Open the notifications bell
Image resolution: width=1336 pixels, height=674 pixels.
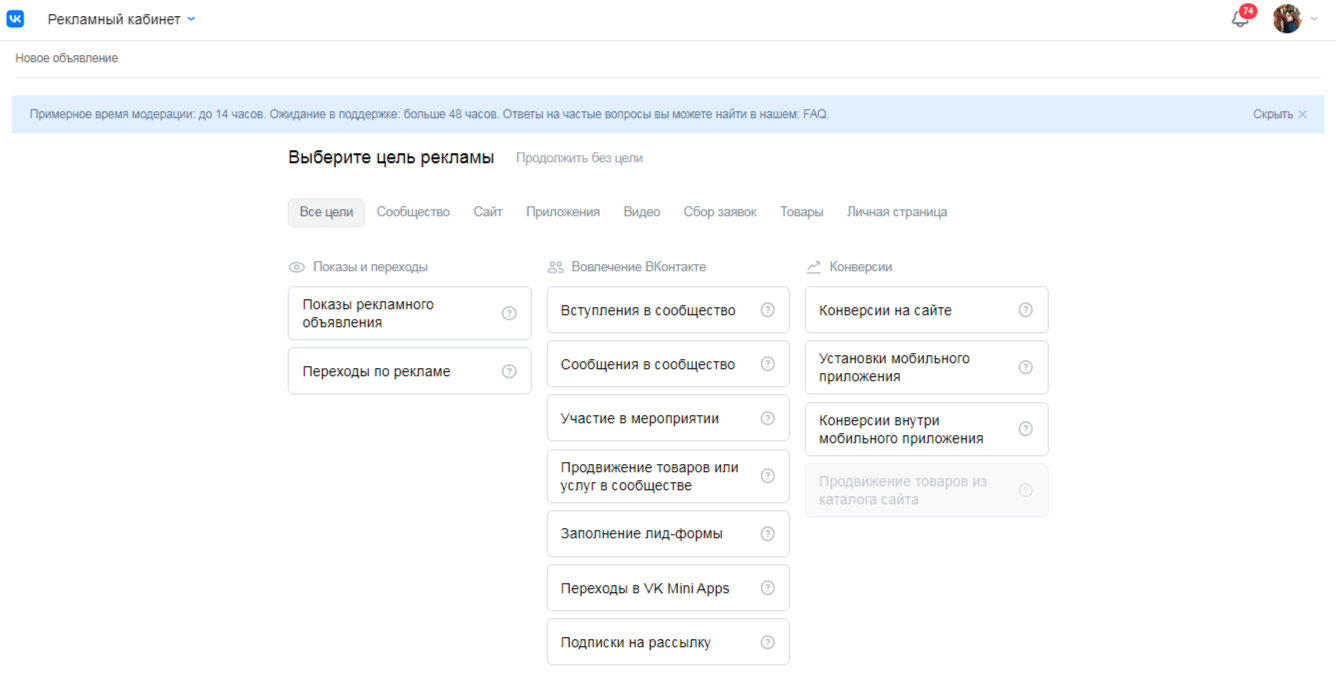click(1240, 19)
